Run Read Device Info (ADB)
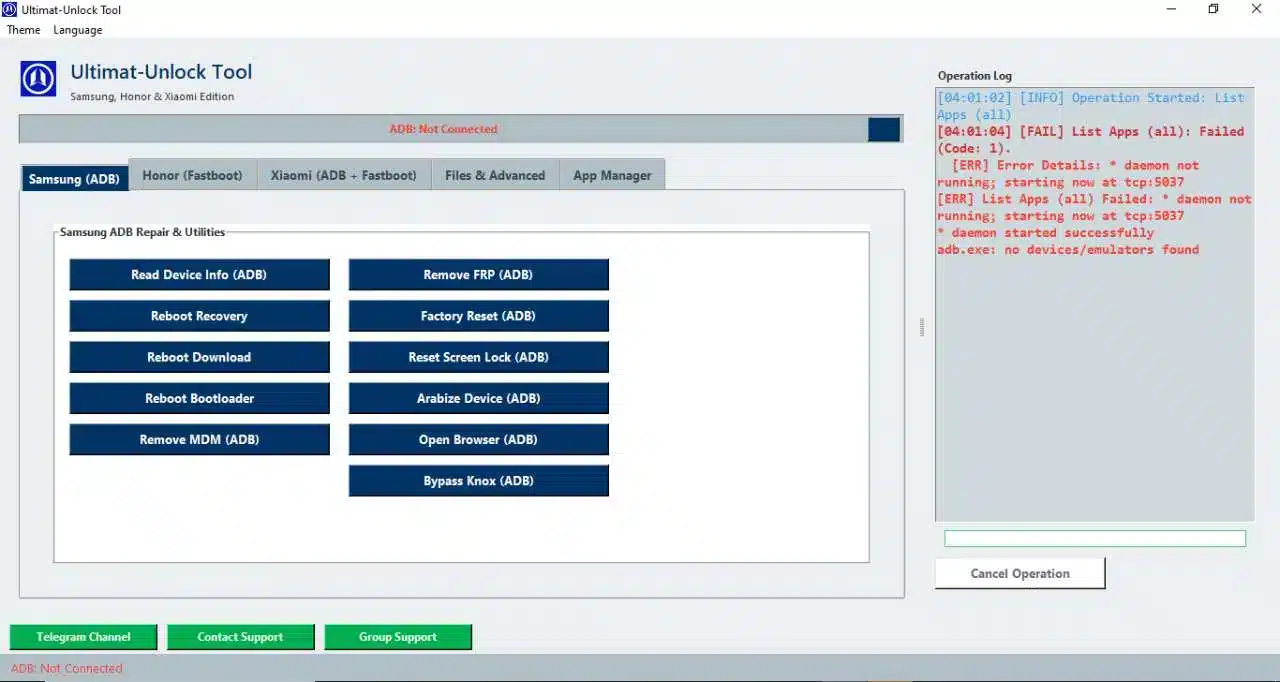 coord(199,274)
